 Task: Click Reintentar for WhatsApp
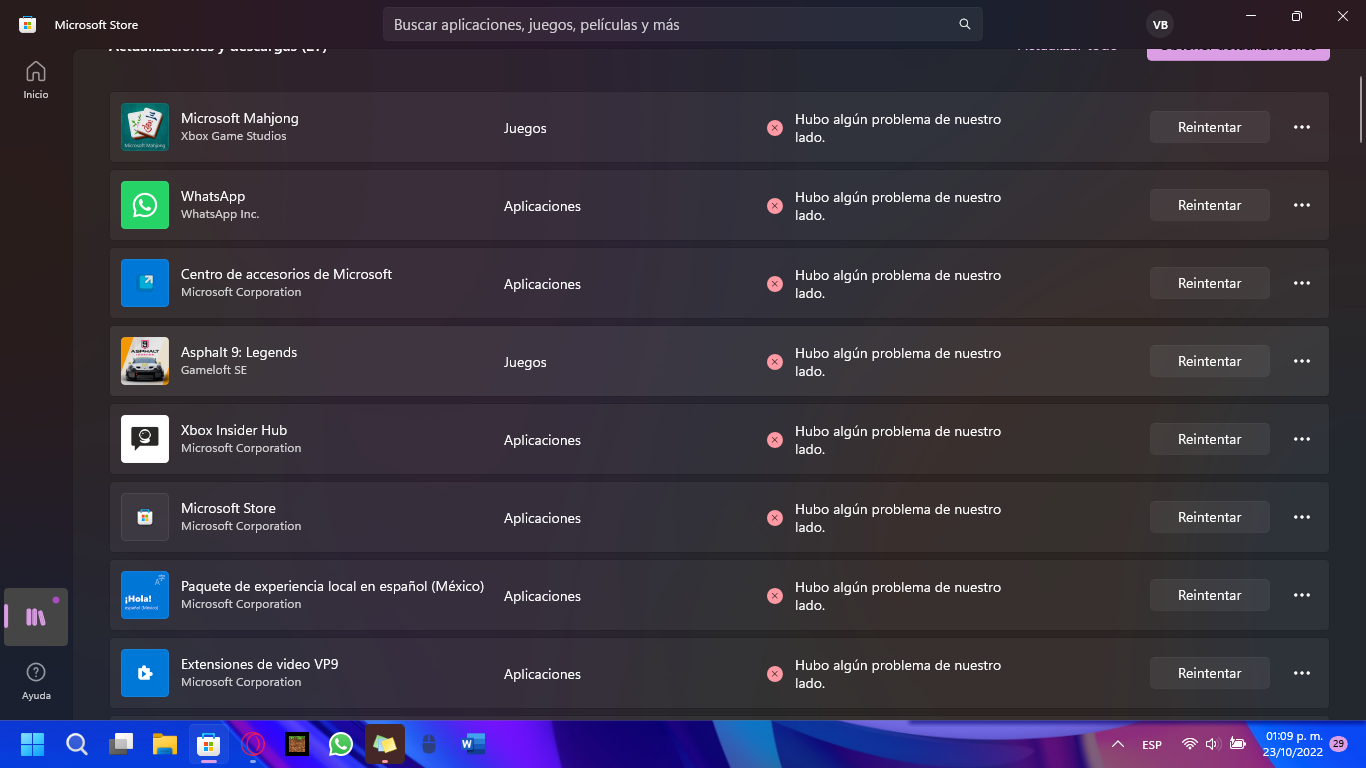click(1210, 205)
